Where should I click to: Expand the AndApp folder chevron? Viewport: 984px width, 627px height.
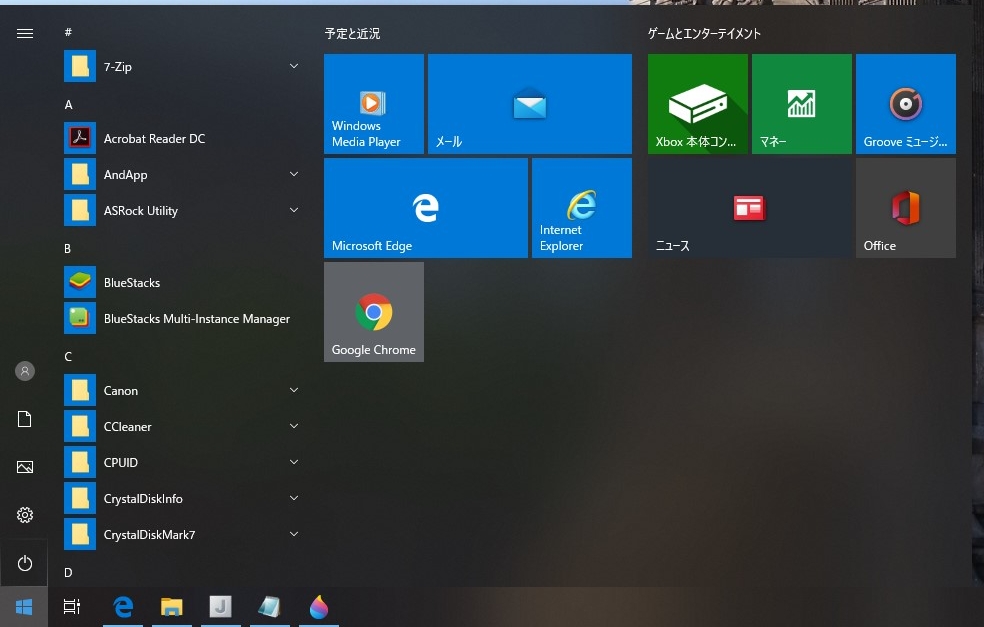click(x=294, y=174)
